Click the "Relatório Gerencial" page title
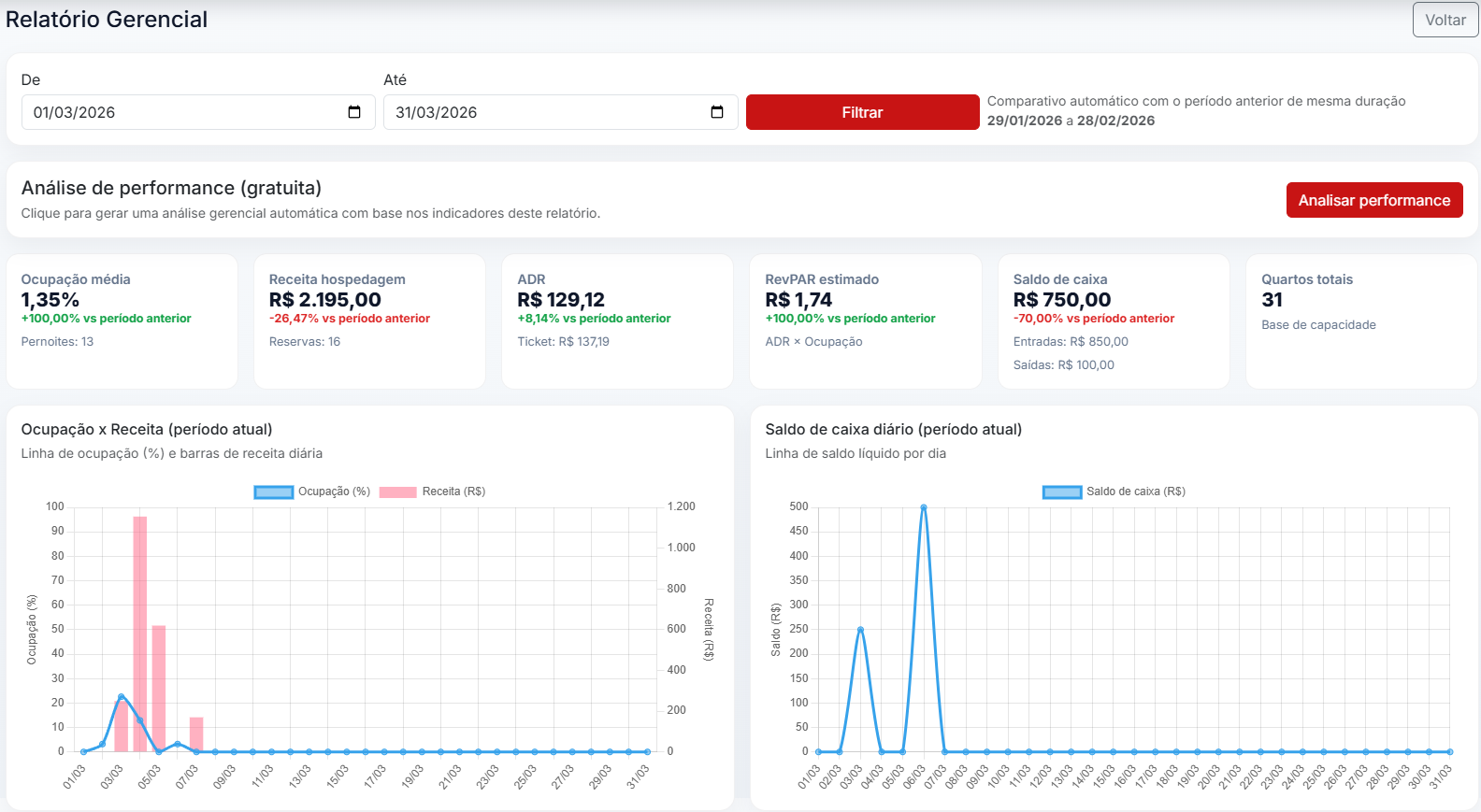The width and height of the screenshot is (1481, 812). click(x=107, y=20)
